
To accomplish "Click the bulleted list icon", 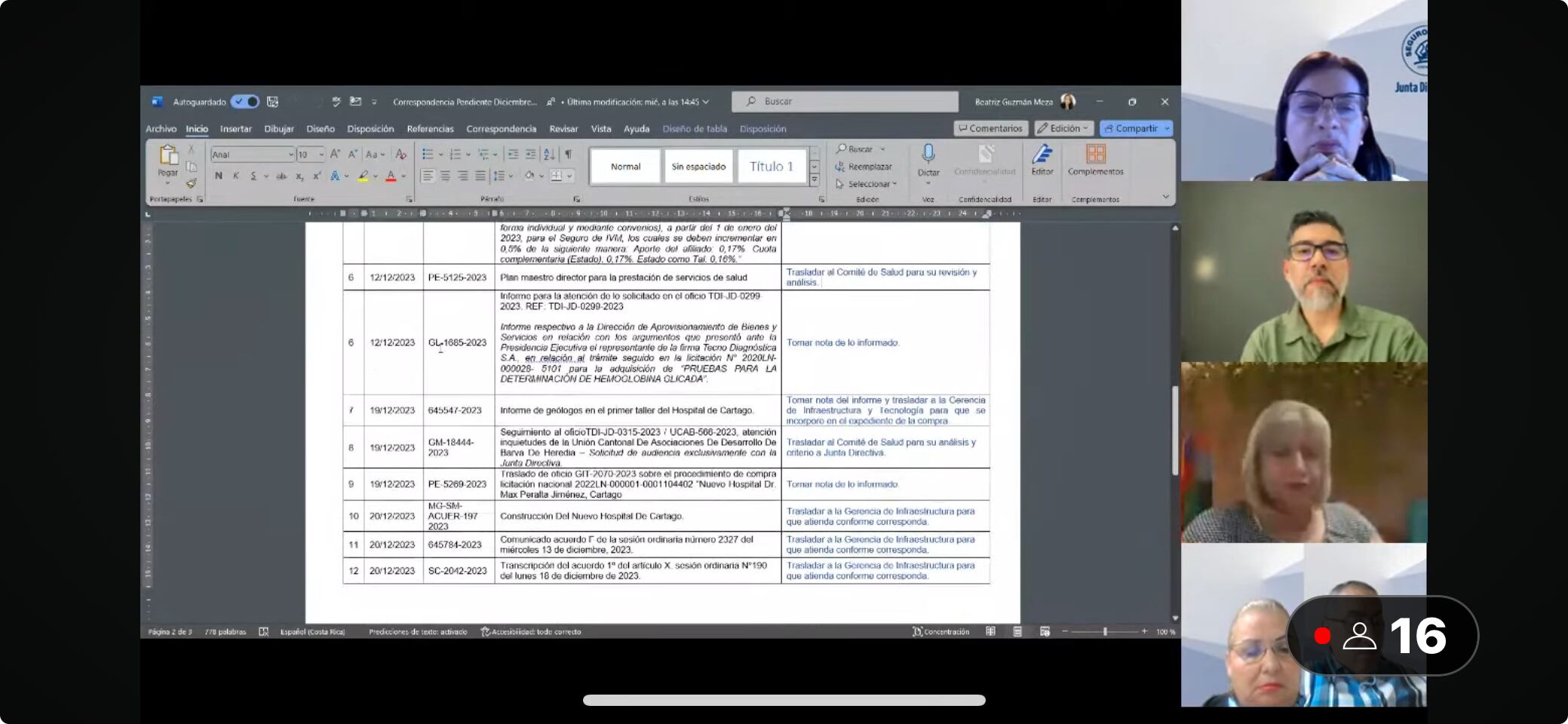I will (x=428, y=155).
